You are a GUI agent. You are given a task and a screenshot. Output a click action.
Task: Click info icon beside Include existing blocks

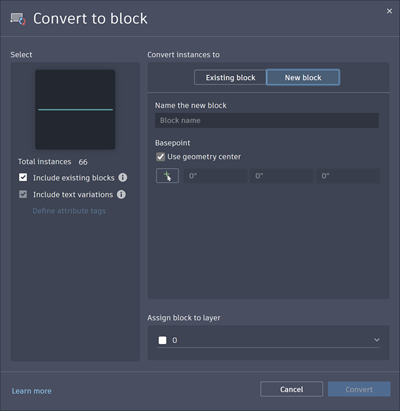tap(123, 177)
